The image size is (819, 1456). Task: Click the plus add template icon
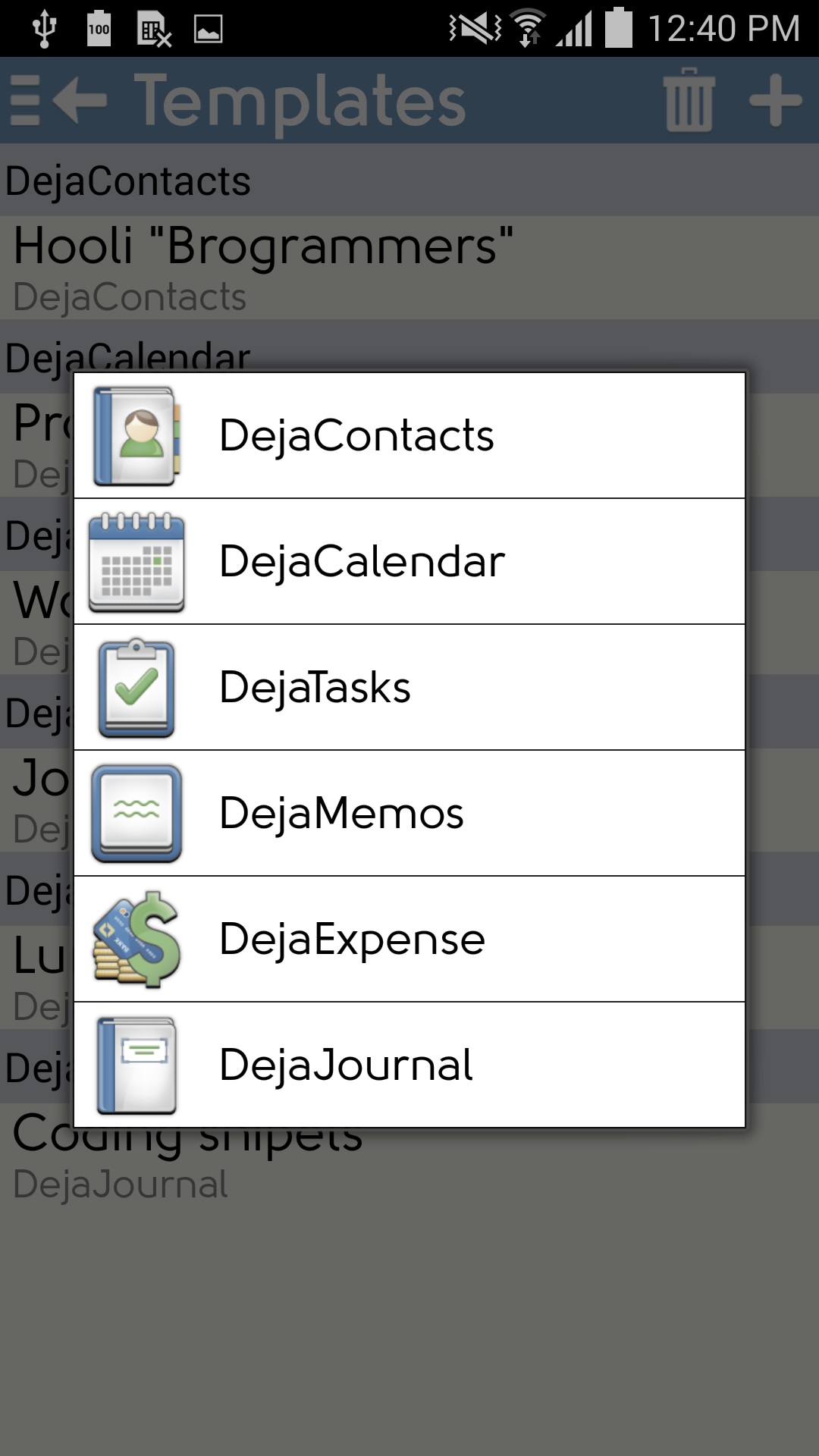click(x=775, y=100)
